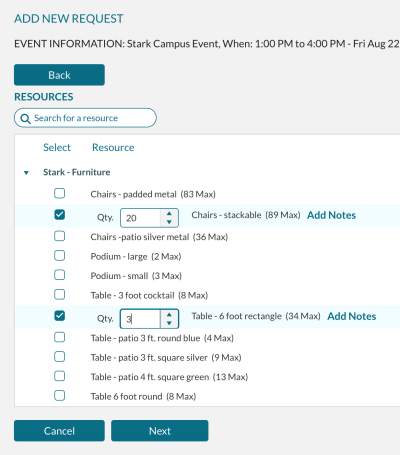This screenshot has height=455, width=400.
Task: Click the 'Podium - small (3 Max)' text
Action: click(136, 276)
